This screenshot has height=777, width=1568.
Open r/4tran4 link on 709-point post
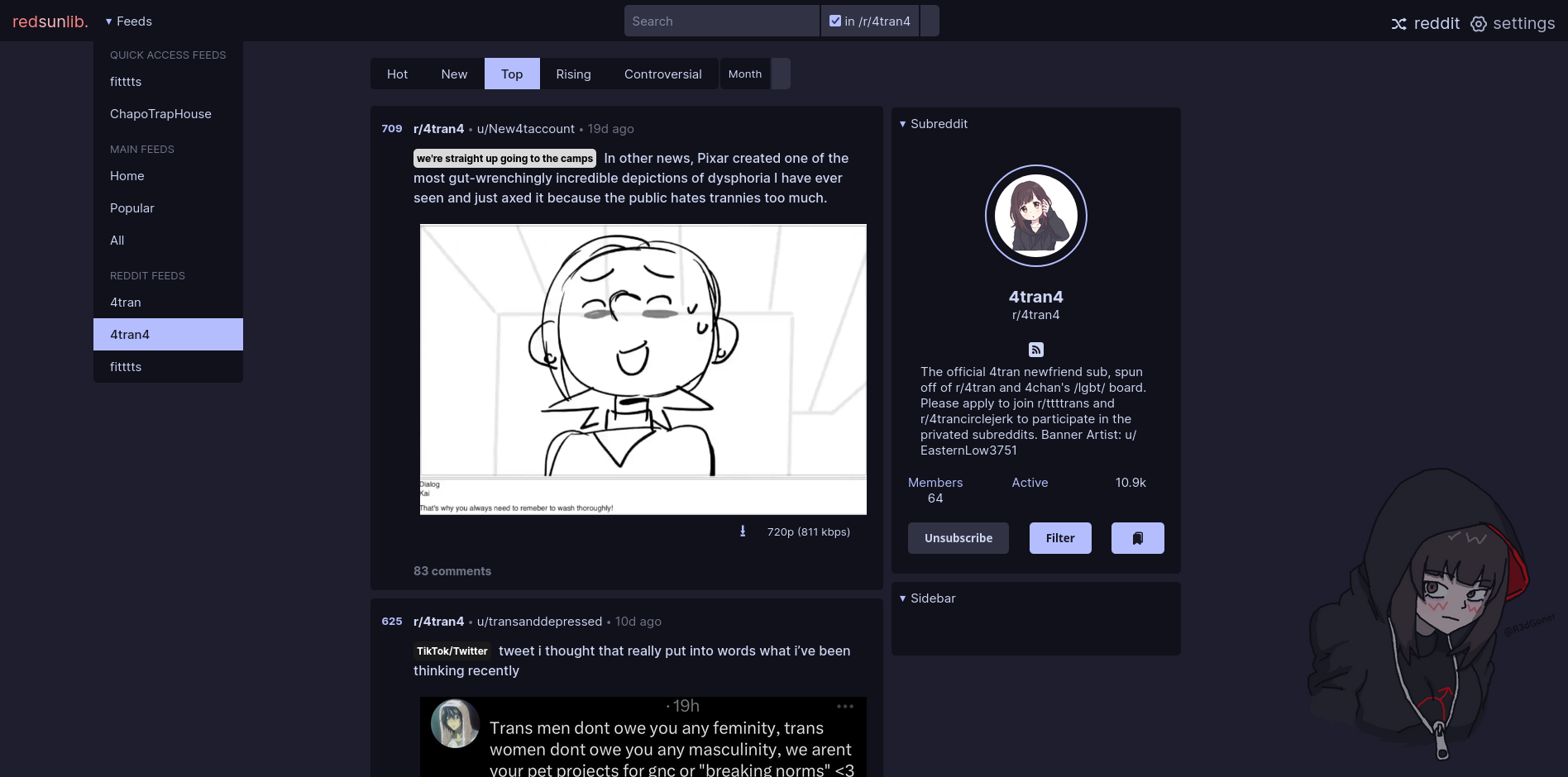coord(438,129)
